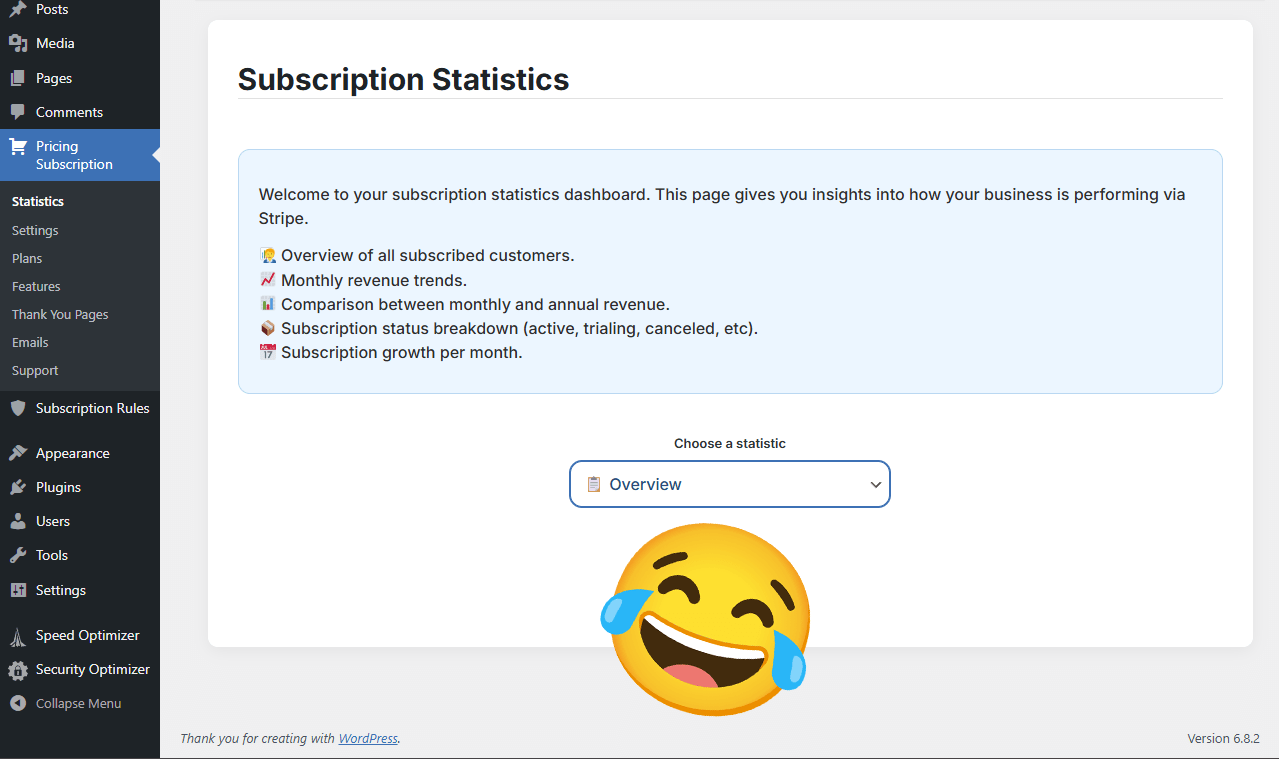The image size is (1279, 759).
Task: Click the Tools wrench icon
Action: point(18,555)
